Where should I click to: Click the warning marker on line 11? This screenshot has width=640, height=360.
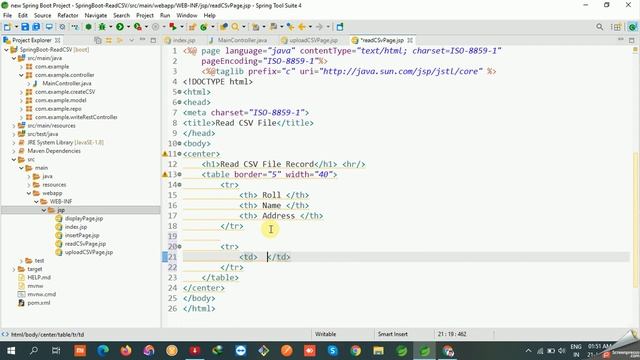[x=165, y=154]
